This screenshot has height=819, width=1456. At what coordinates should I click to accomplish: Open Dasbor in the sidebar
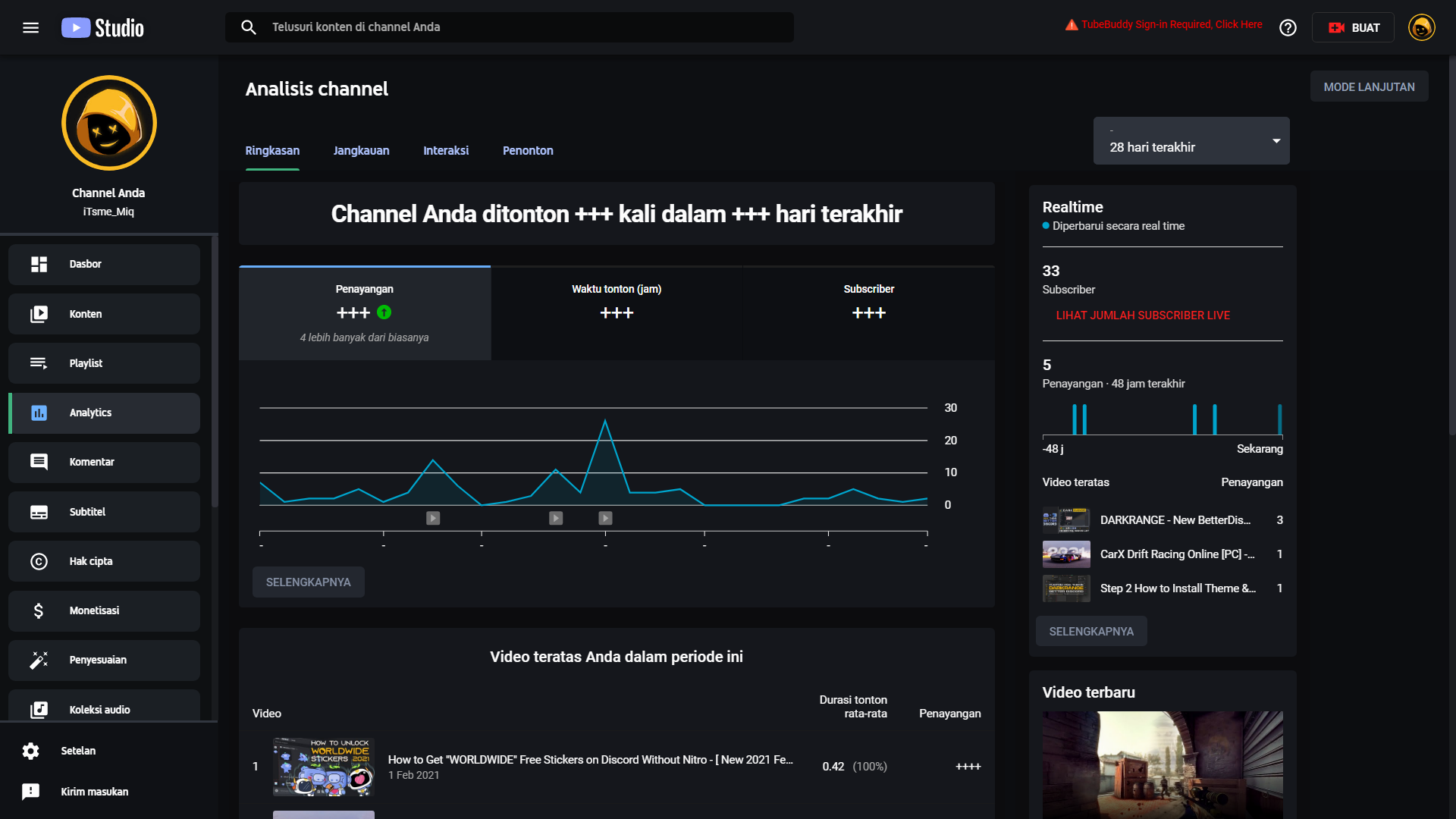point(104,265)
